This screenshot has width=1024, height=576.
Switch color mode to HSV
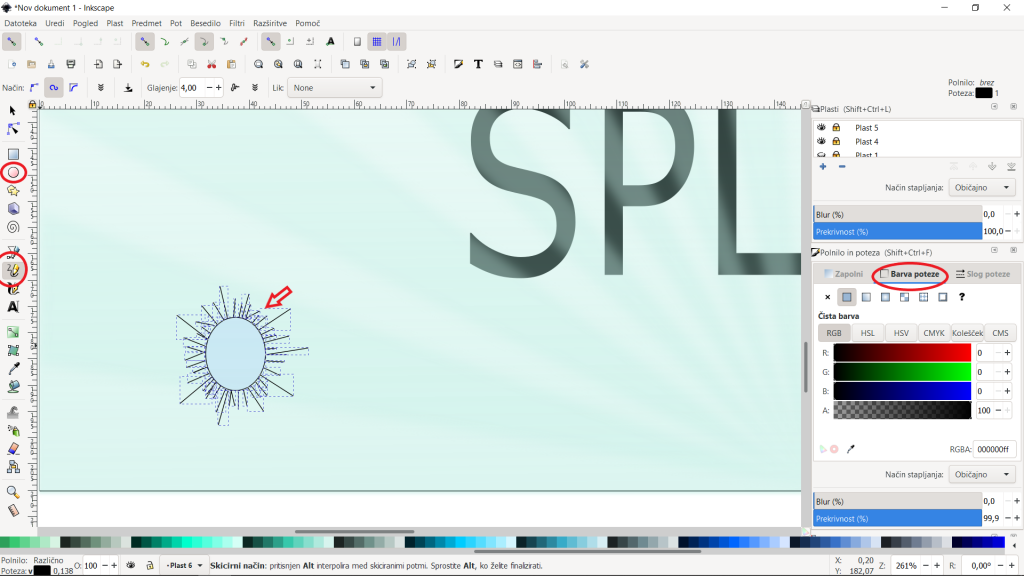[901, 333]
